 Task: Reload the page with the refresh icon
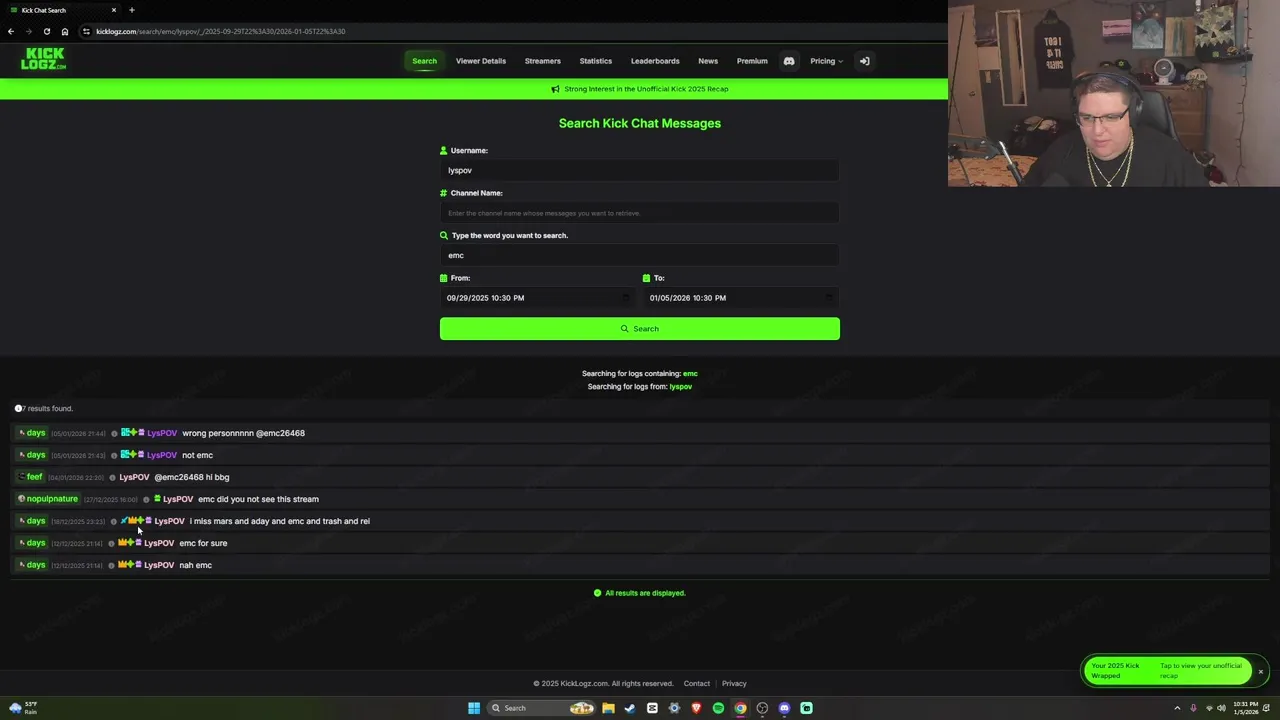tap(47, 31)
